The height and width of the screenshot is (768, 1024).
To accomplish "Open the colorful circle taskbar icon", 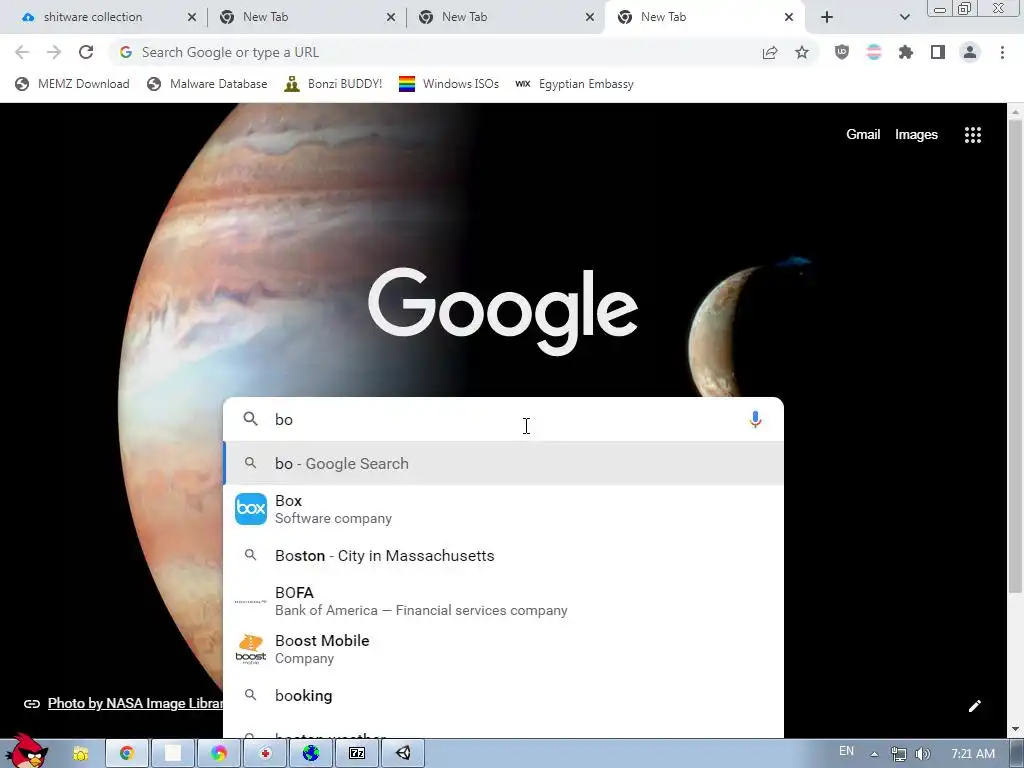I will (219, 754).
